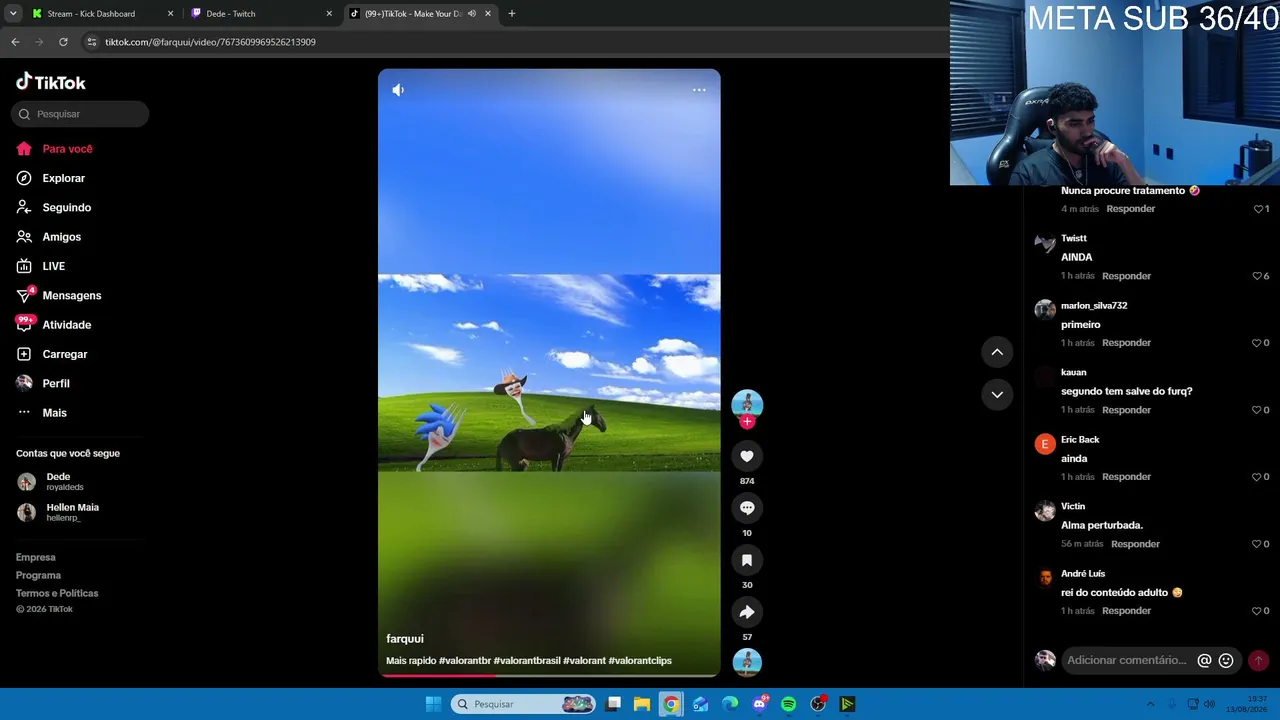The height and width of the screenshot is (720, 1280).
Task: Open the #valorantbrasil hashtag
Action: (527, 661)
